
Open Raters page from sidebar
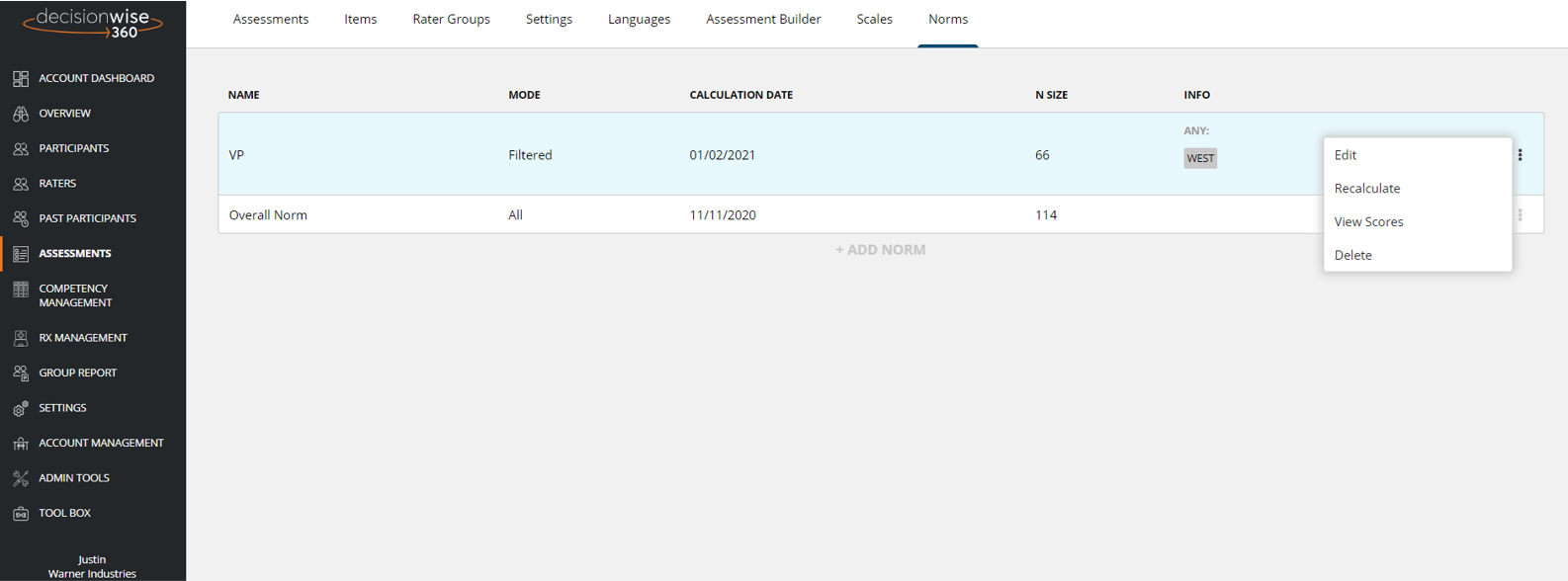[57, 184]
